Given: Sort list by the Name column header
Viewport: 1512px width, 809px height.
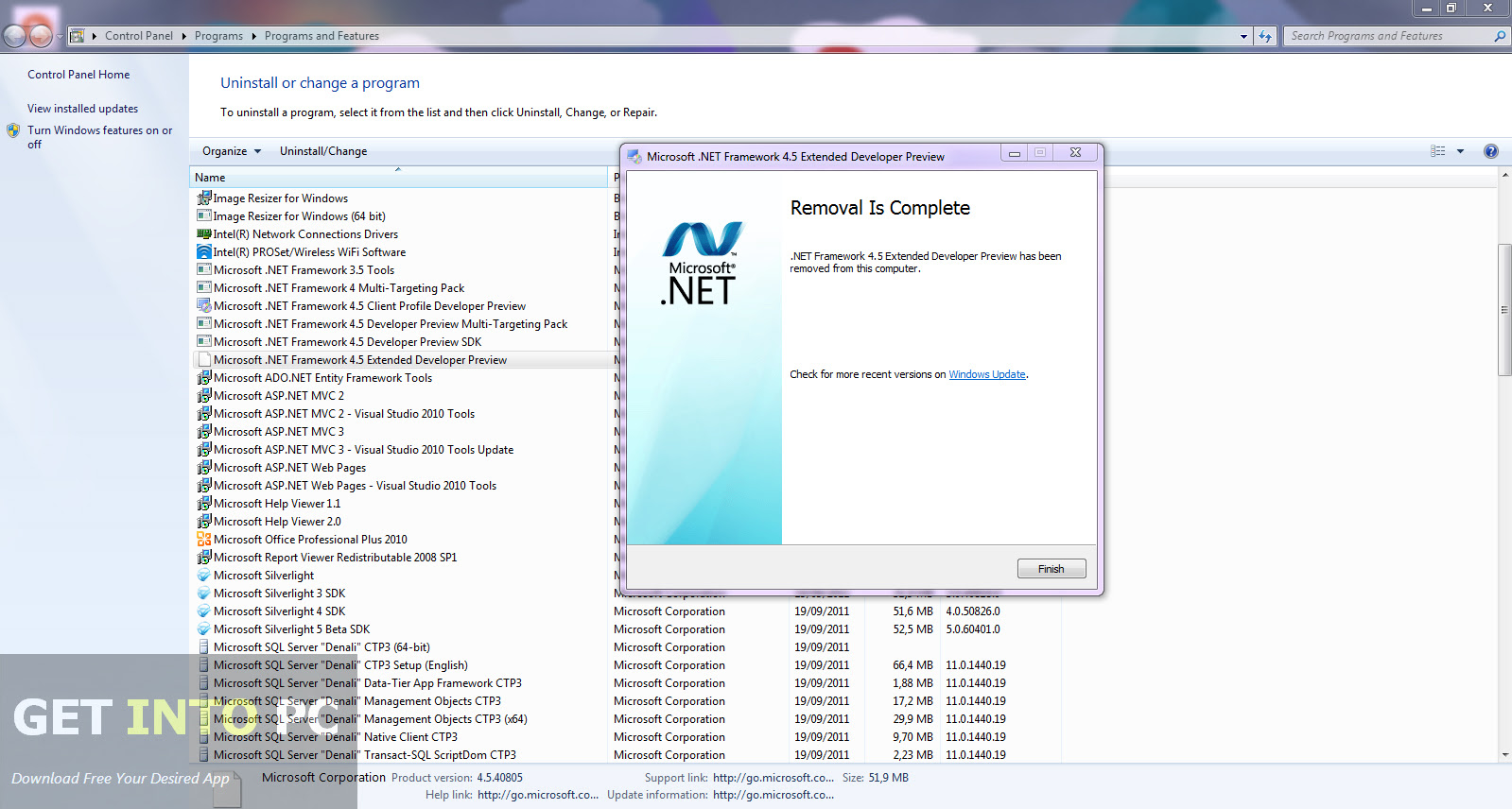Looking at the screenshot, I should [x=398, y=178].
